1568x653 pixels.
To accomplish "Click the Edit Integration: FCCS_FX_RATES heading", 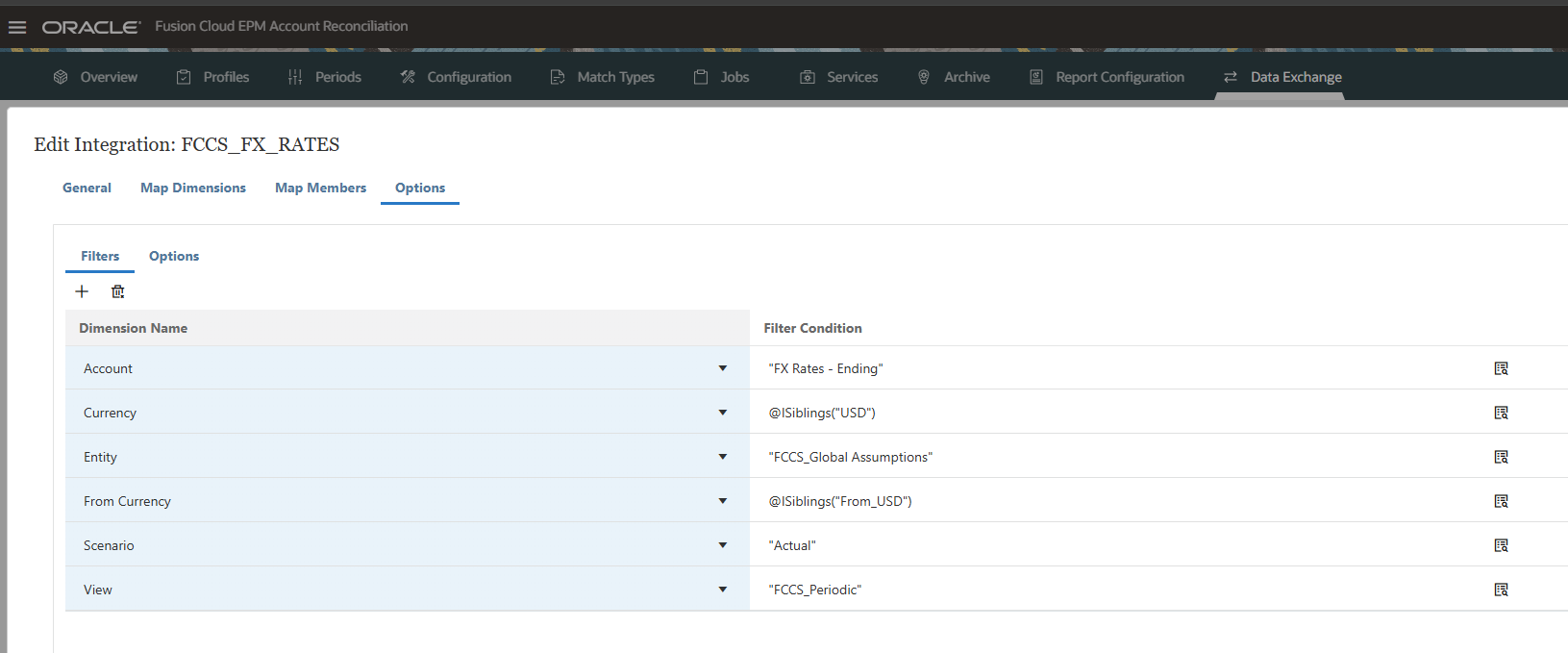I will tap(187, 144).
